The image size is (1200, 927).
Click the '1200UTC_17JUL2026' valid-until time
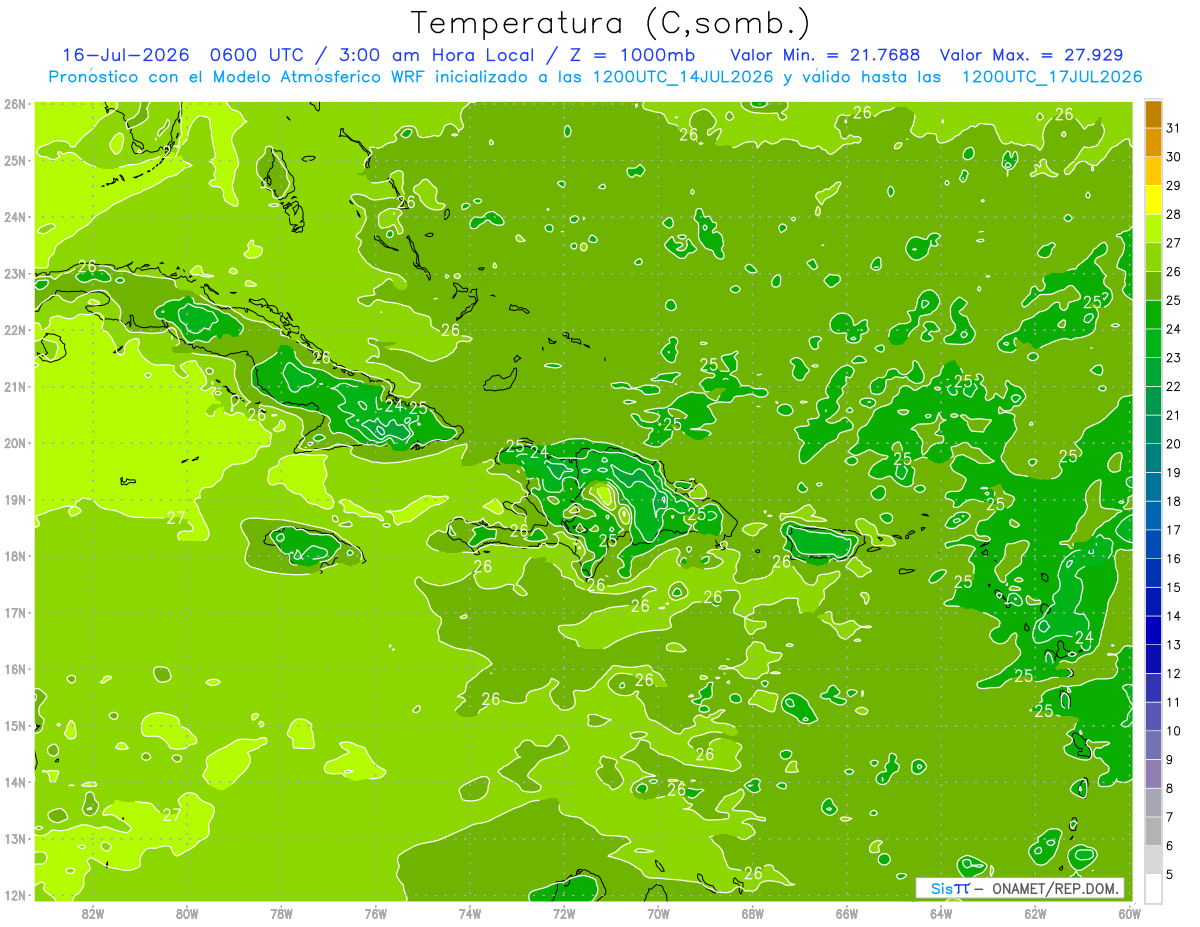[x=1051, y=77]
